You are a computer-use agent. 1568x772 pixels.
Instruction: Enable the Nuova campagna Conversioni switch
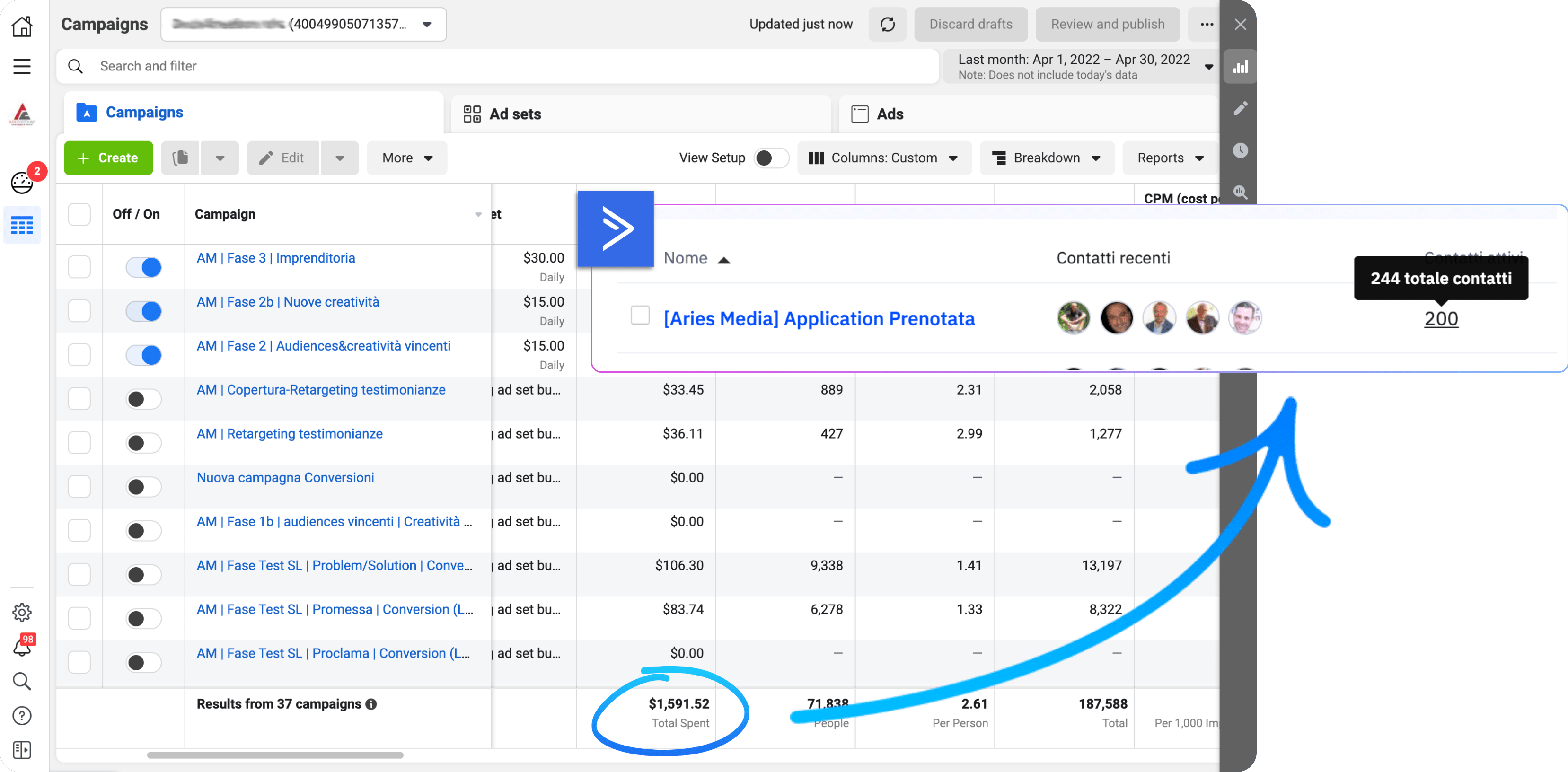[x=144, y=487]
